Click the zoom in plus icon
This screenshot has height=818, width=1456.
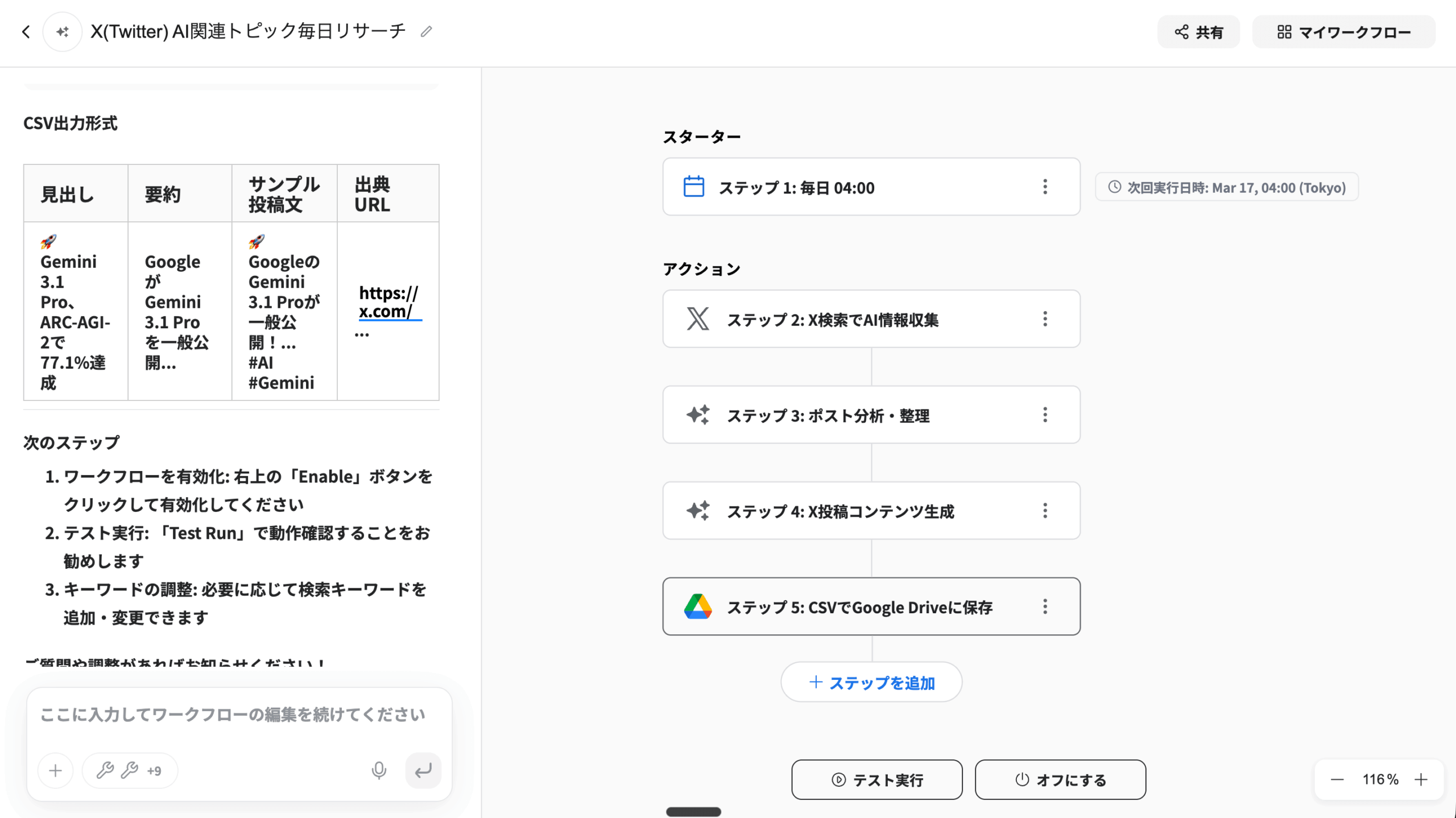tap(1421, 779)
